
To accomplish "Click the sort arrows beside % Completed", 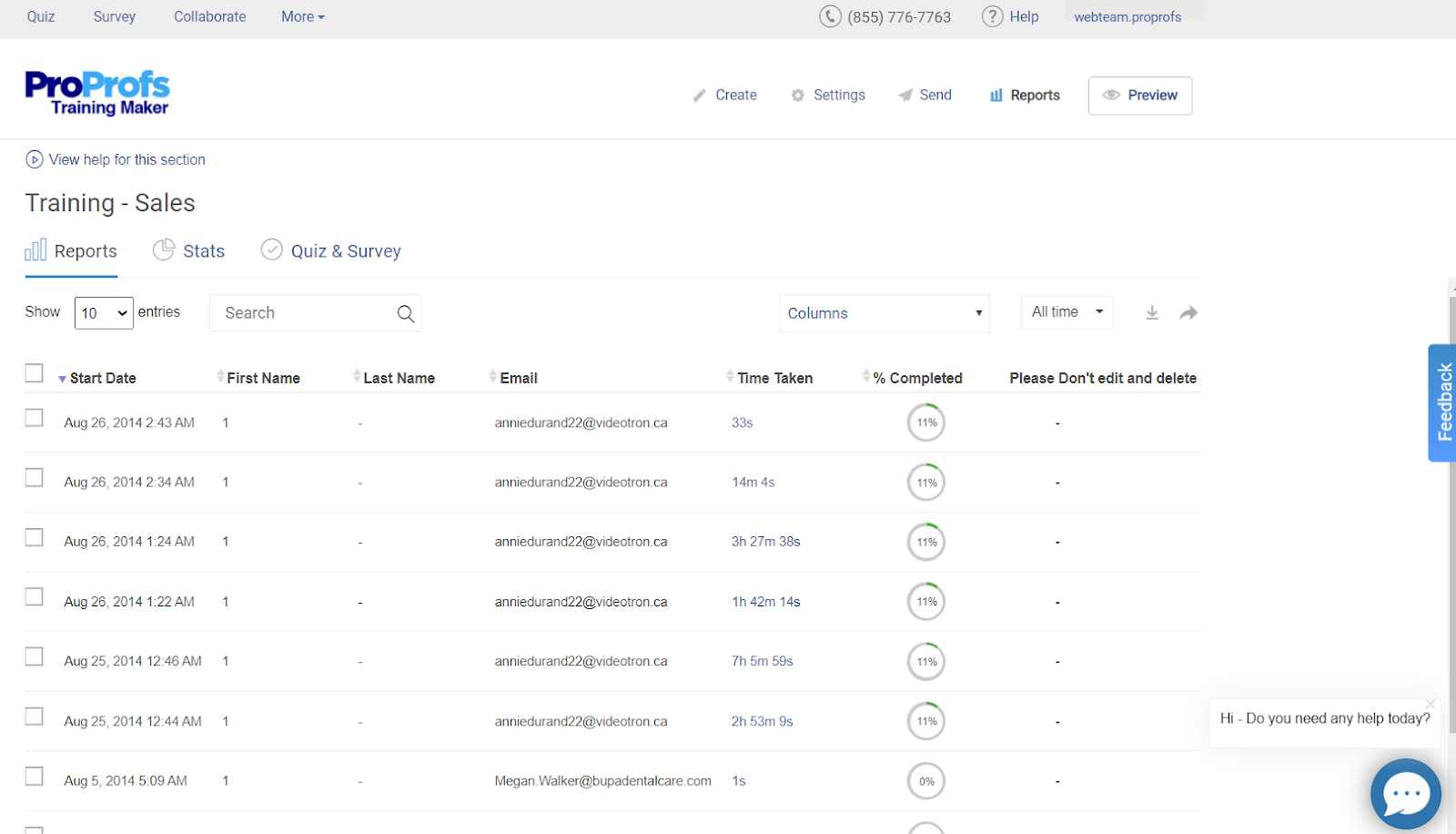I will click(866, 376).
